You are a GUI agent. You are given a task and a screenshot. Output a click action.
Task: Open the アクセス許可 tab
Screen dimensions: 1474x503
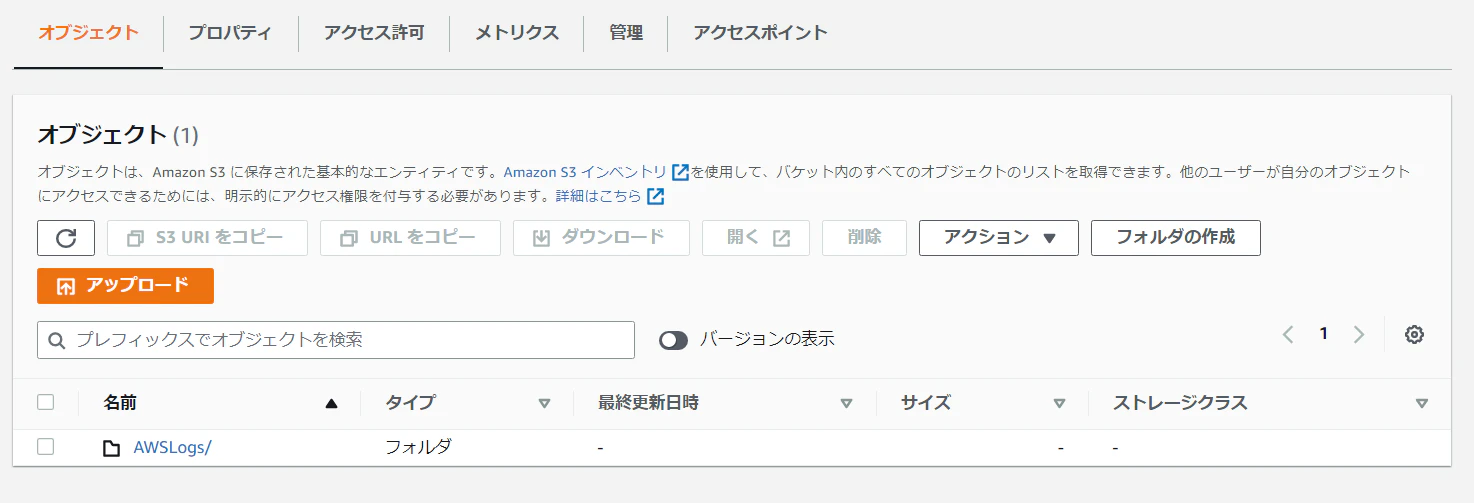[x=374, y=33]
